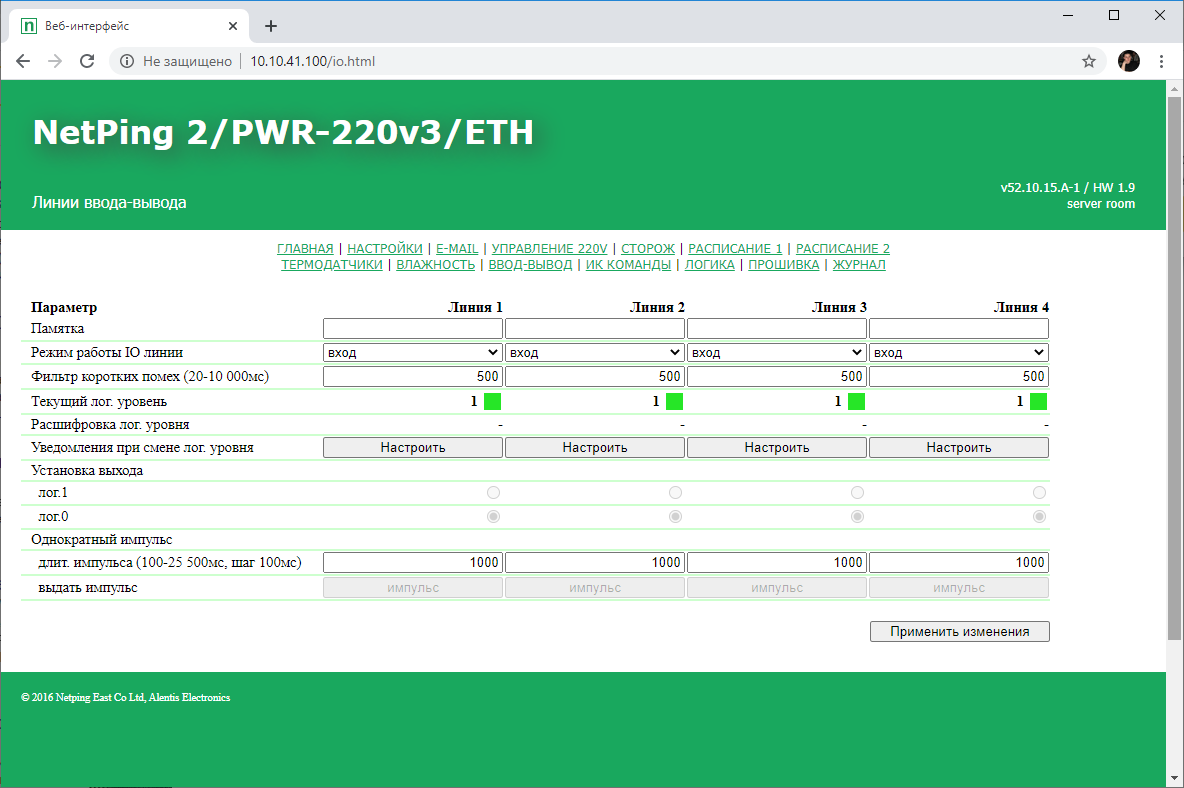Viewport: 1184px width, 788px height.
Task: Click the noise filter field of Линия 2
Action: [595, 376]
